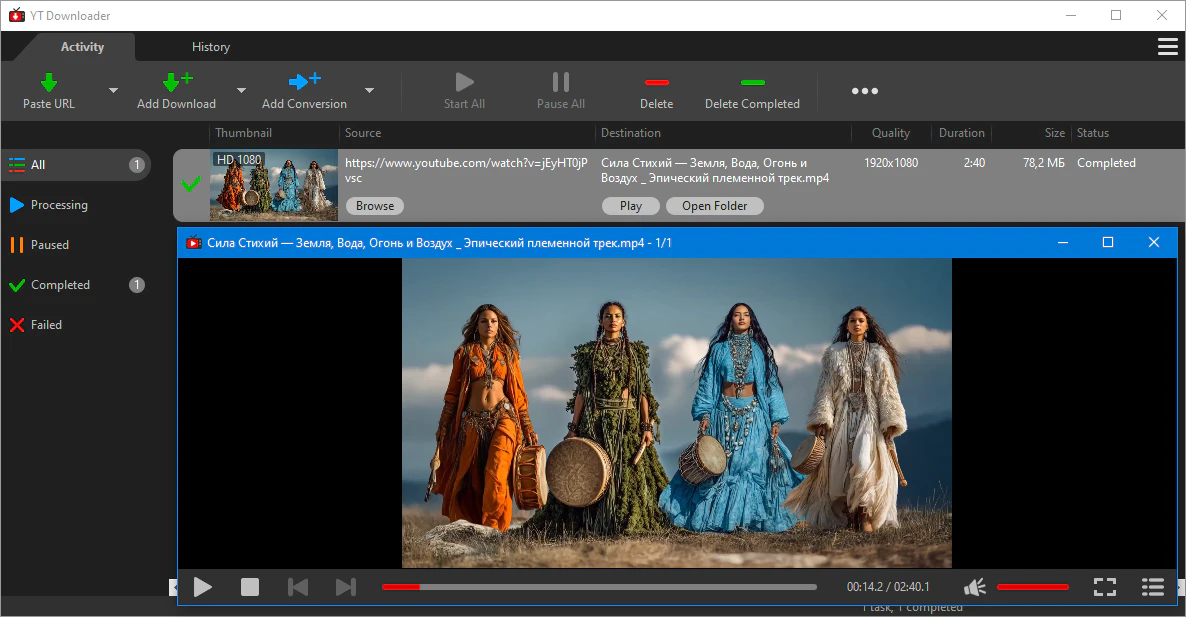Open the hamburger main menu
This screenshot has height=617, width=1186.
point(1167,47)
